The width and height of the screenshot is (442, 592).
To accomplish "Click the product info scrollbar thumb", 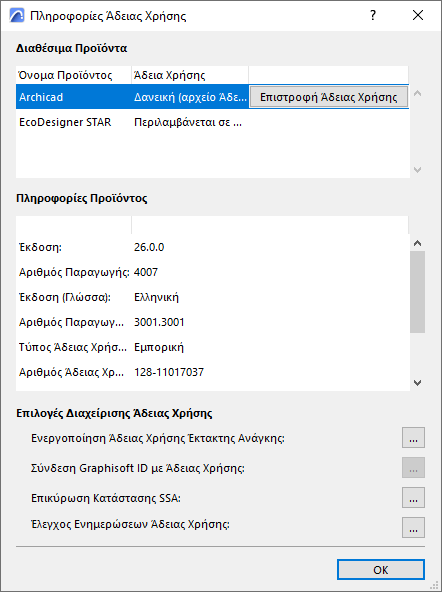I will 417,292.
